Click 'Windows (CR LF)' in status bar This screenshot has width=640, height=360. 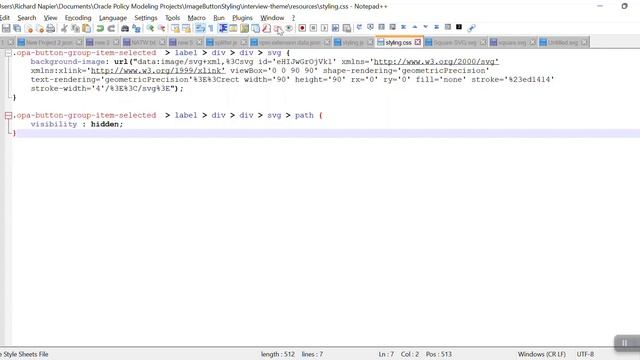[x=542, y=354]
